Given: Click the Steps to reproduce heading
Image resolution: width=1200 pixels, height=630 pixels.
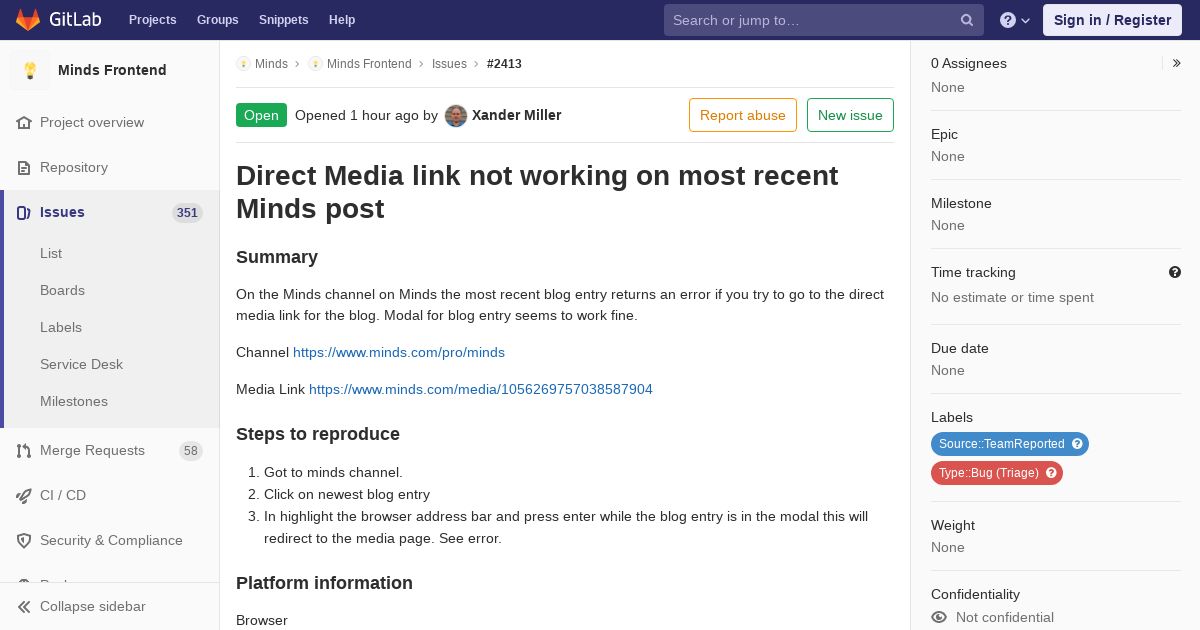Looking at the screenshot, I should (x=318, y=434).
